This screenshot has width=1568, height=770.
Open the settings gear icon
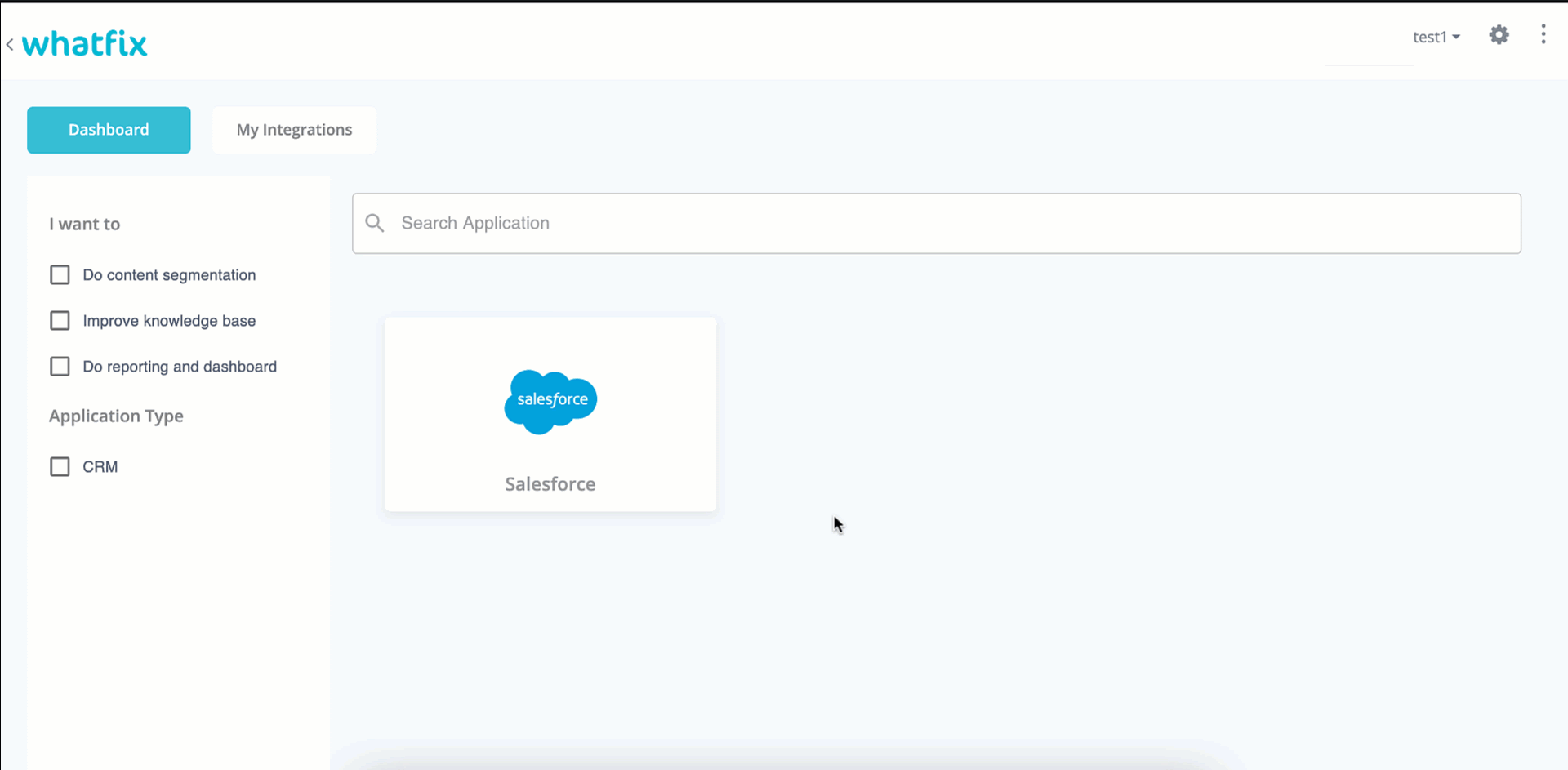coord(1499,35)
